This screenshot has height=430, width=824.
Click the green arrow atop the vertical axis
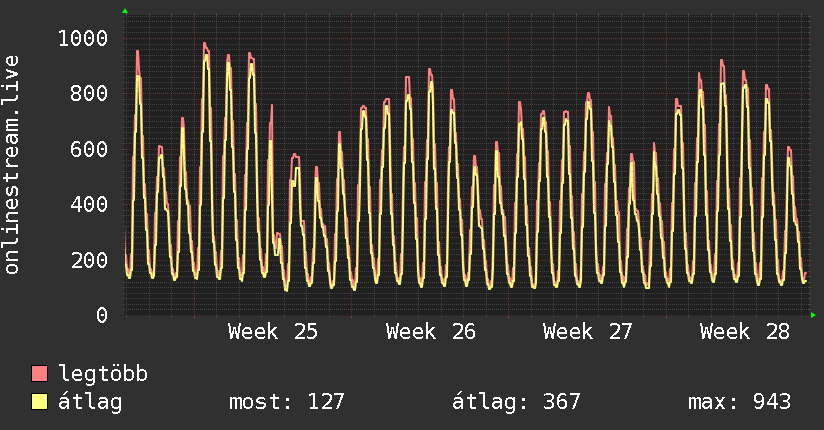tap(125, 11)
